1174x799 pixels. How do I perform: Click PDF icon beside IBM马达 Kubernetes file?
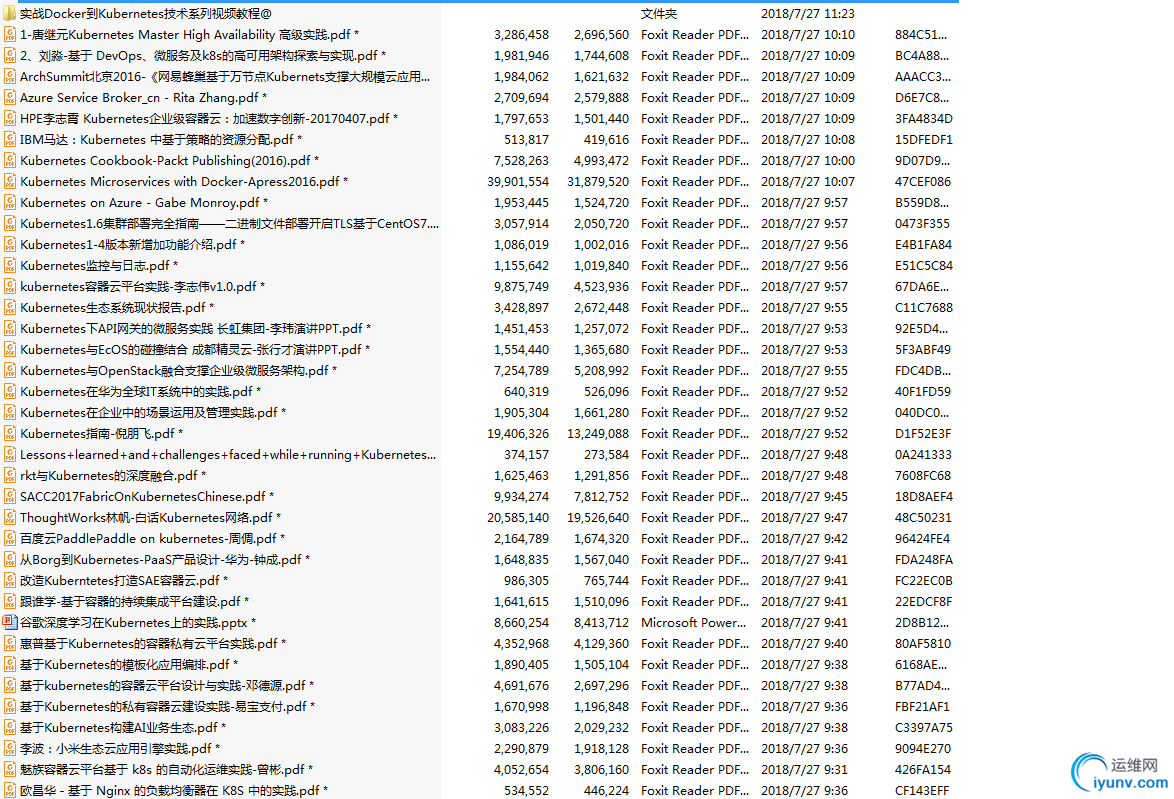pyautogui.click(x=10, y=139)
